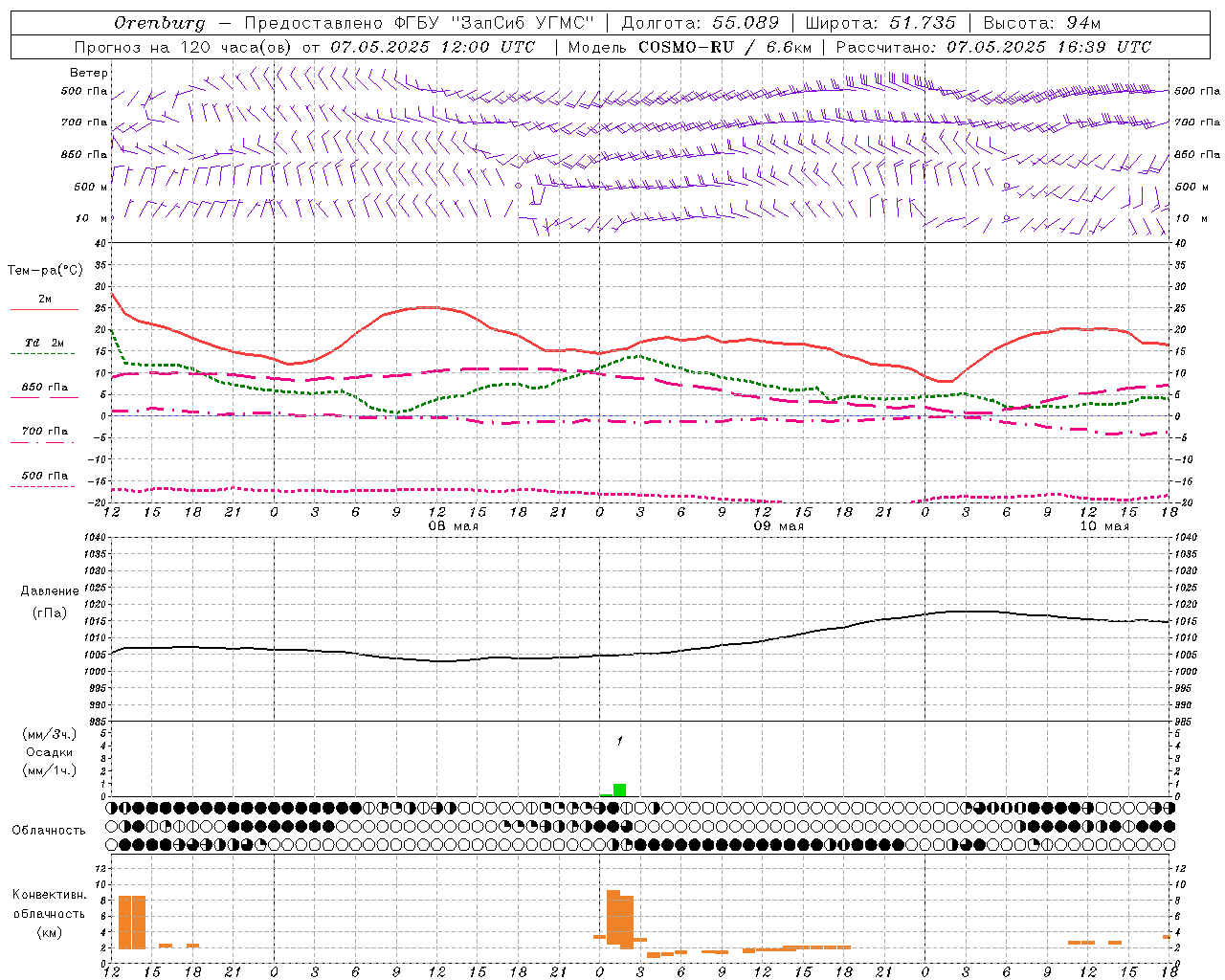Click the '850 гПа' temperature legend entry

point(44,388)
